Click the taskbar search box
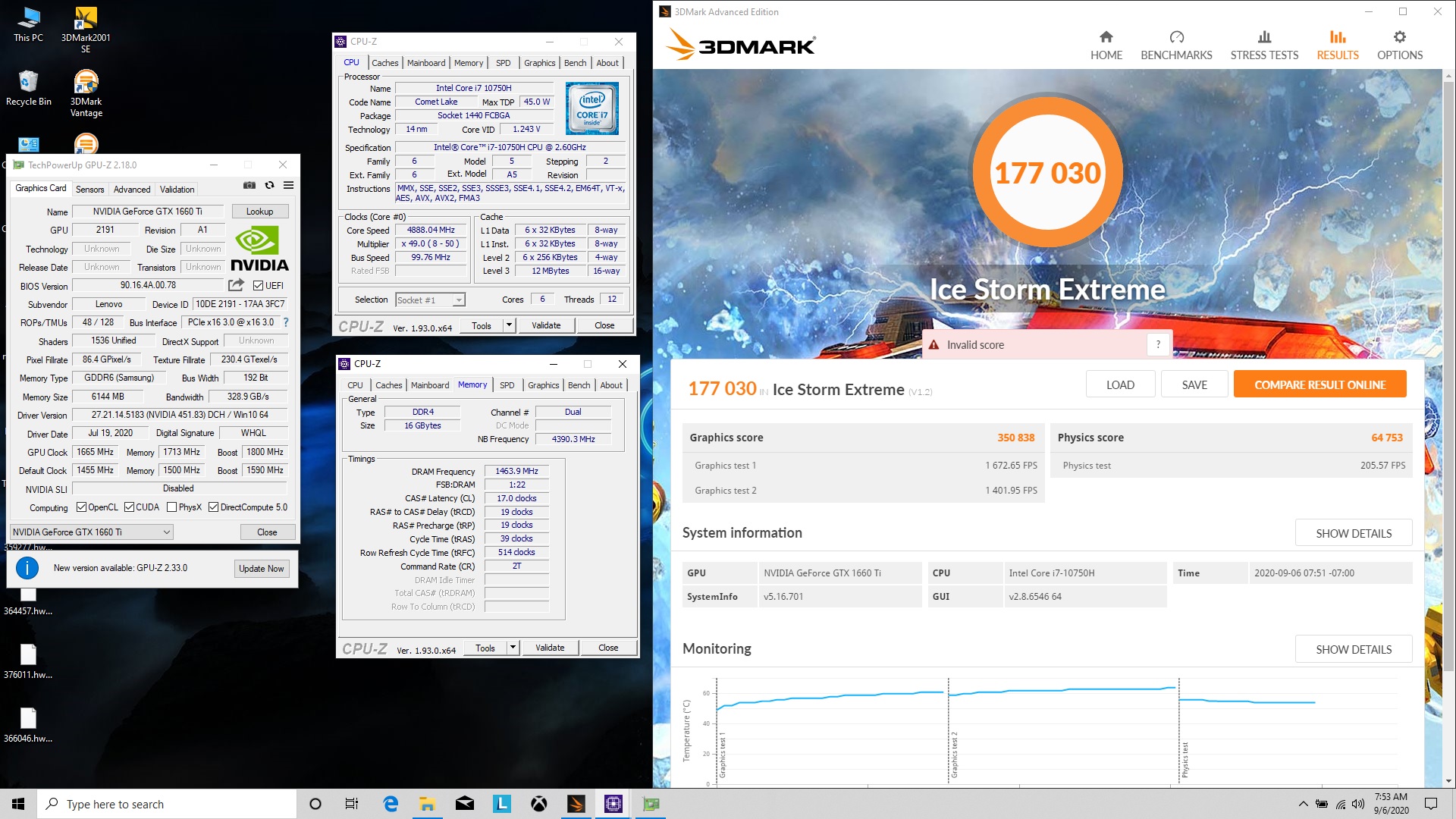Image resolution: width=1456 pixels, height=819 pixels. coord(167,804)
